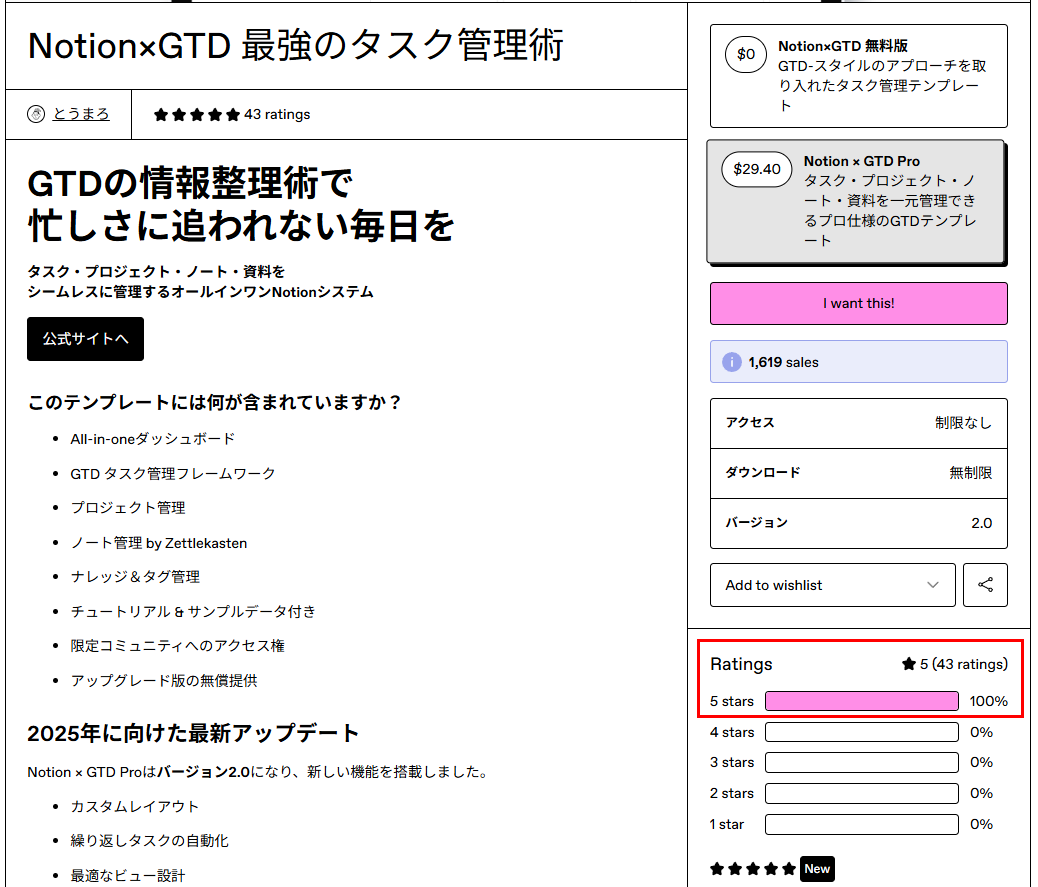The height and width of the screenshot is (887, 1038).
Task: Click the 4 stars rating bar
Action: point(862,732)
